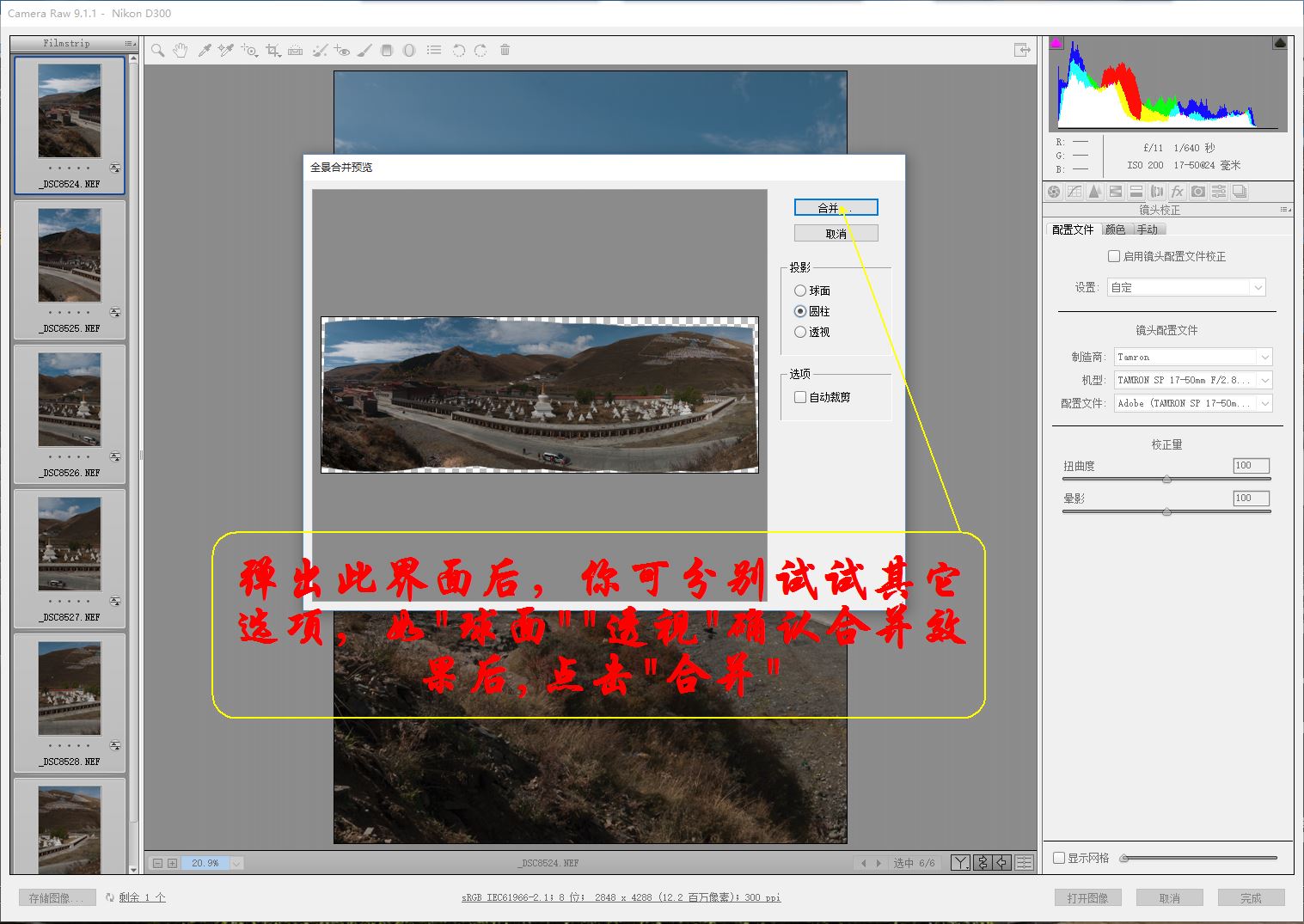Image resolution: width=1304 pixels, height=924 pixels.
Task: Select the Red Eye Removal tool
Action: tap(342, 51)
